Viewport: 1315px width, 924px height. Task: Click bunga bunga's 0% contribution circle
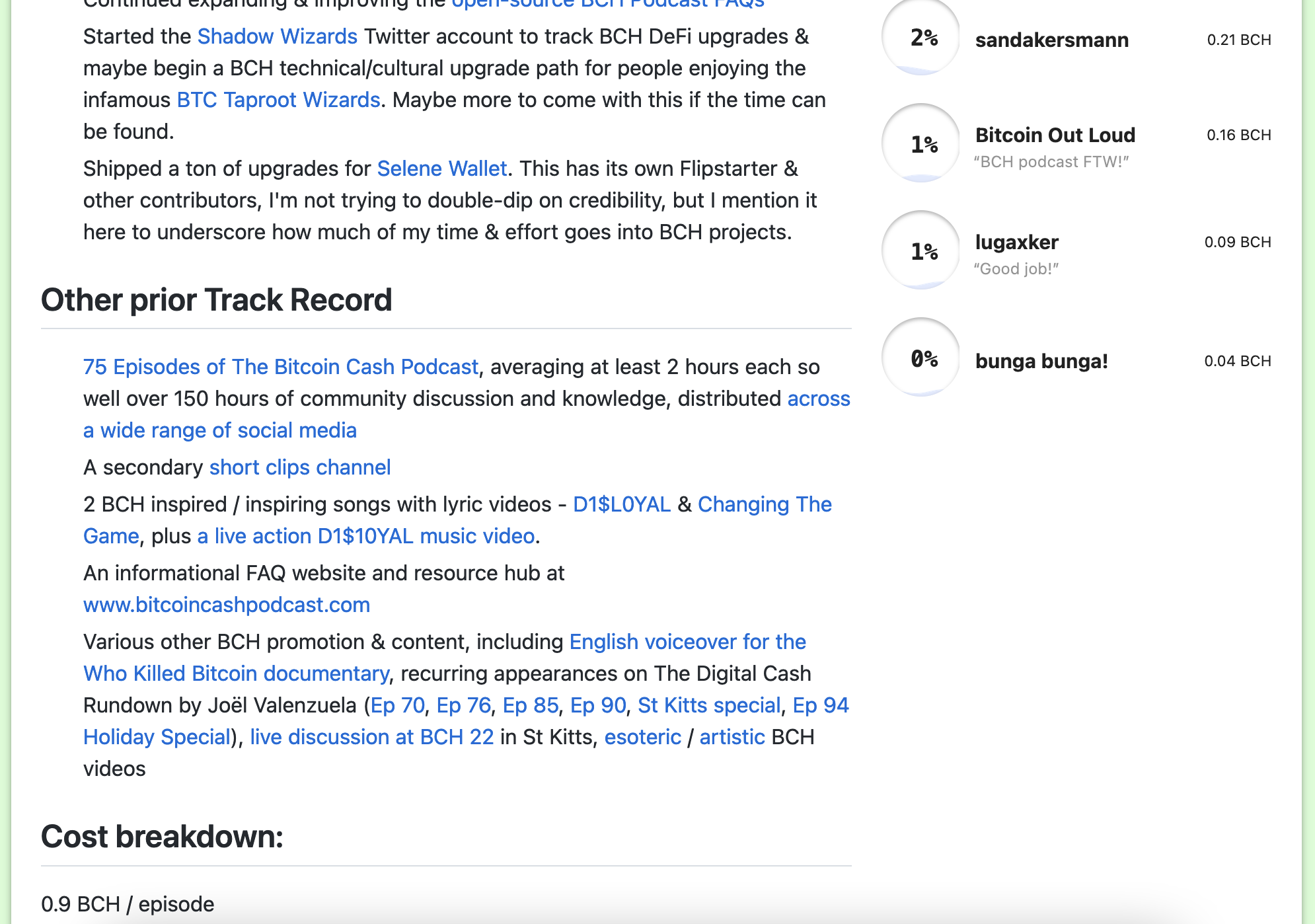point(921,358)
